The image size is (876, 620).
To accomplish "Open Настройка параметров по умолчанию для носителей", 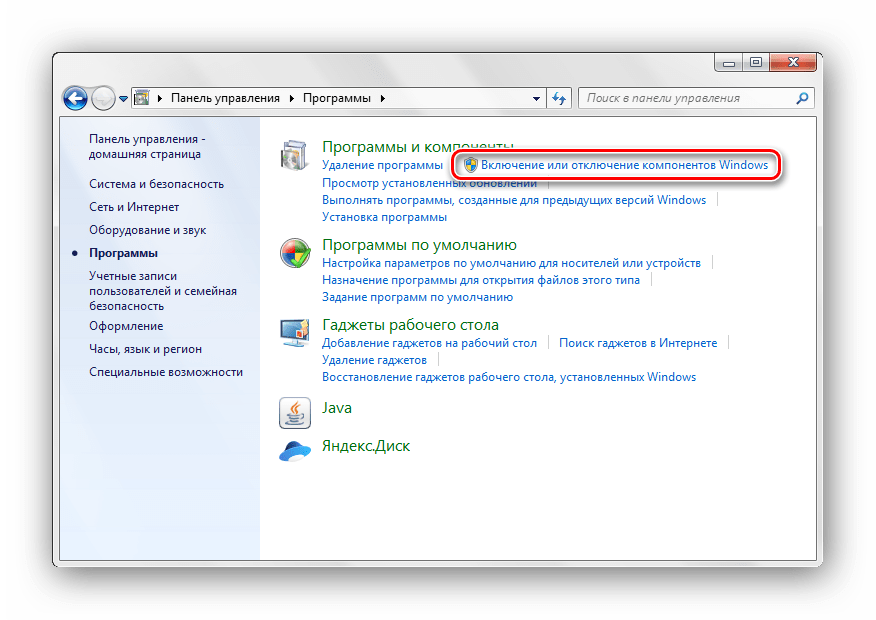I will click(x=511, y=263).
